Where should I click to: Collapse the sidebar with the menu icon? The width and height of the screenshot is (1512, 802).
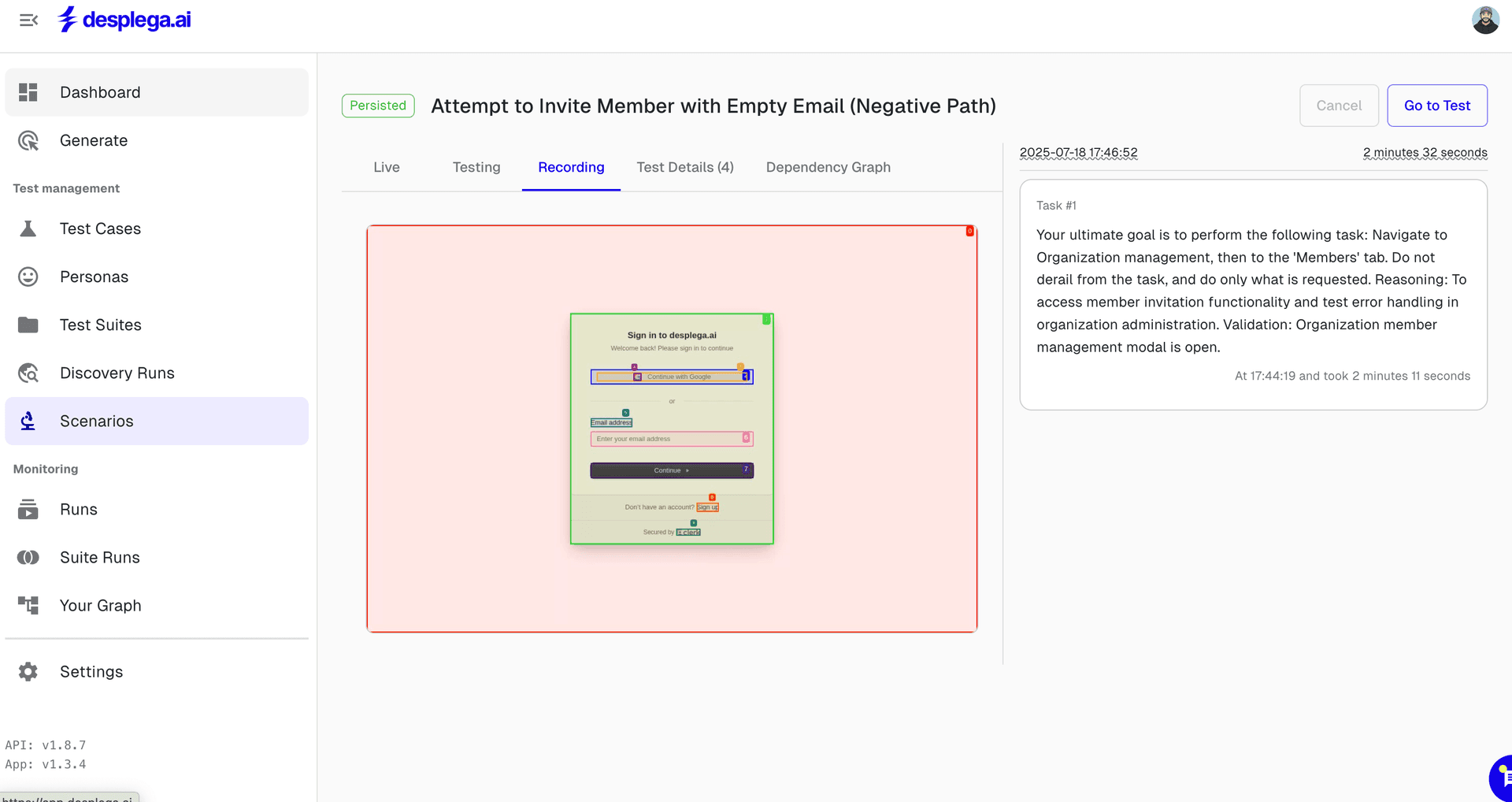click(28, 20)
